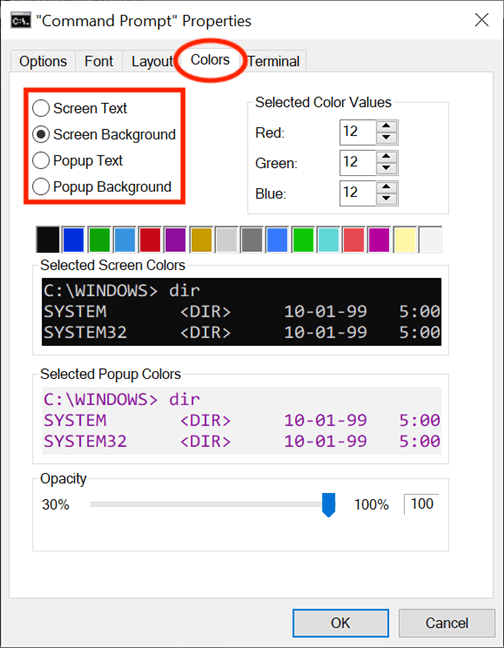This screenshot has width=504, height=648.
Task: Click the Red value input field
Action: [x=357, y=132]
